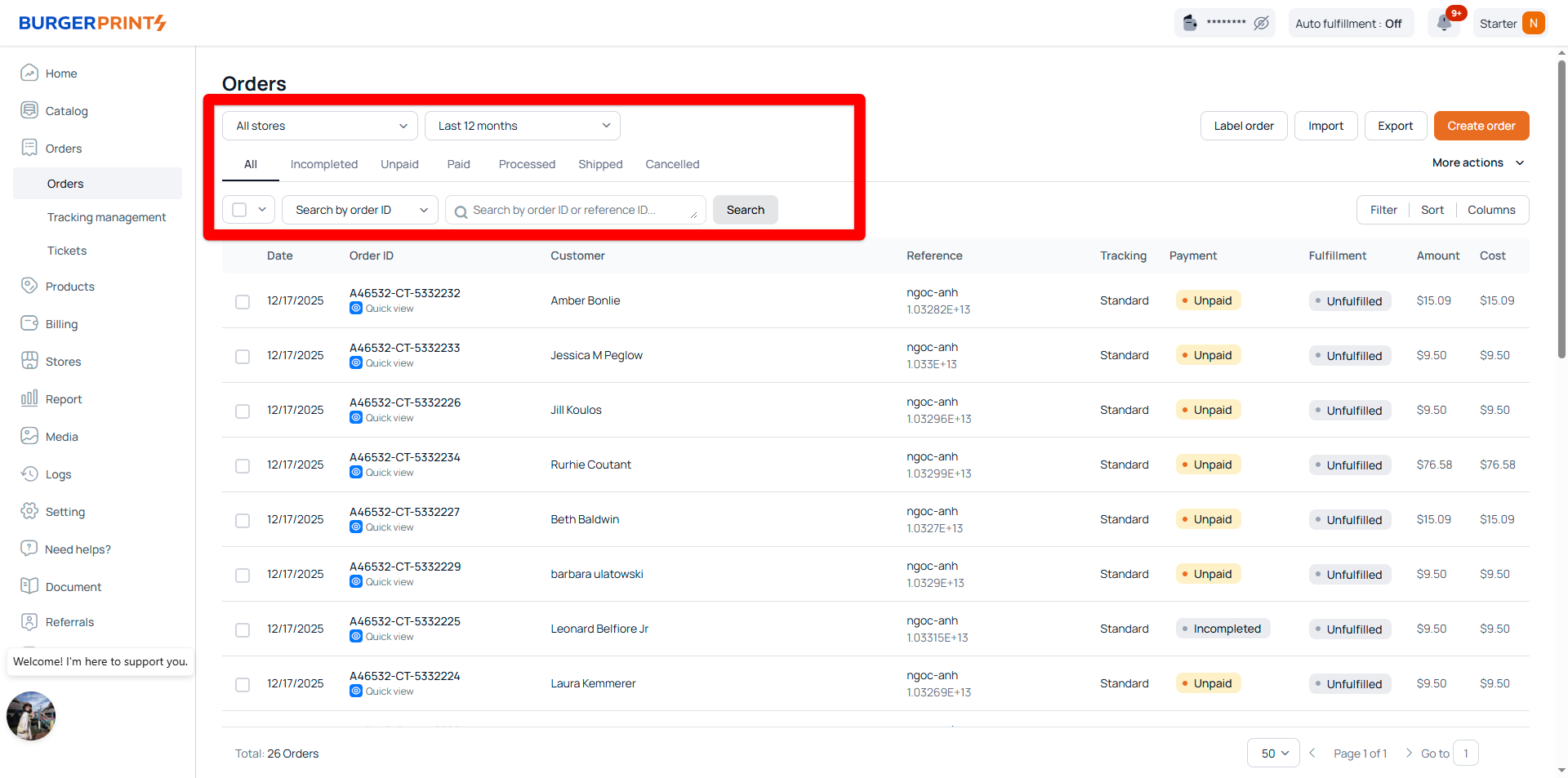Open the Last 12 months date dropdown
This screenshot has width=1568, height=778.
click(523, 126)
